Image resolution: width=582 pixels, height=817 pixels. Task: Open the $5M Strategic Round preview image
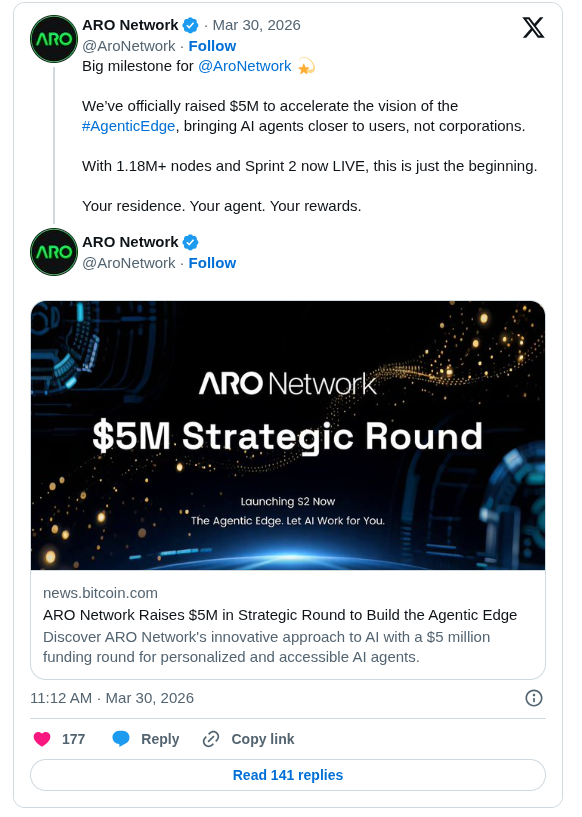[287, 434]
